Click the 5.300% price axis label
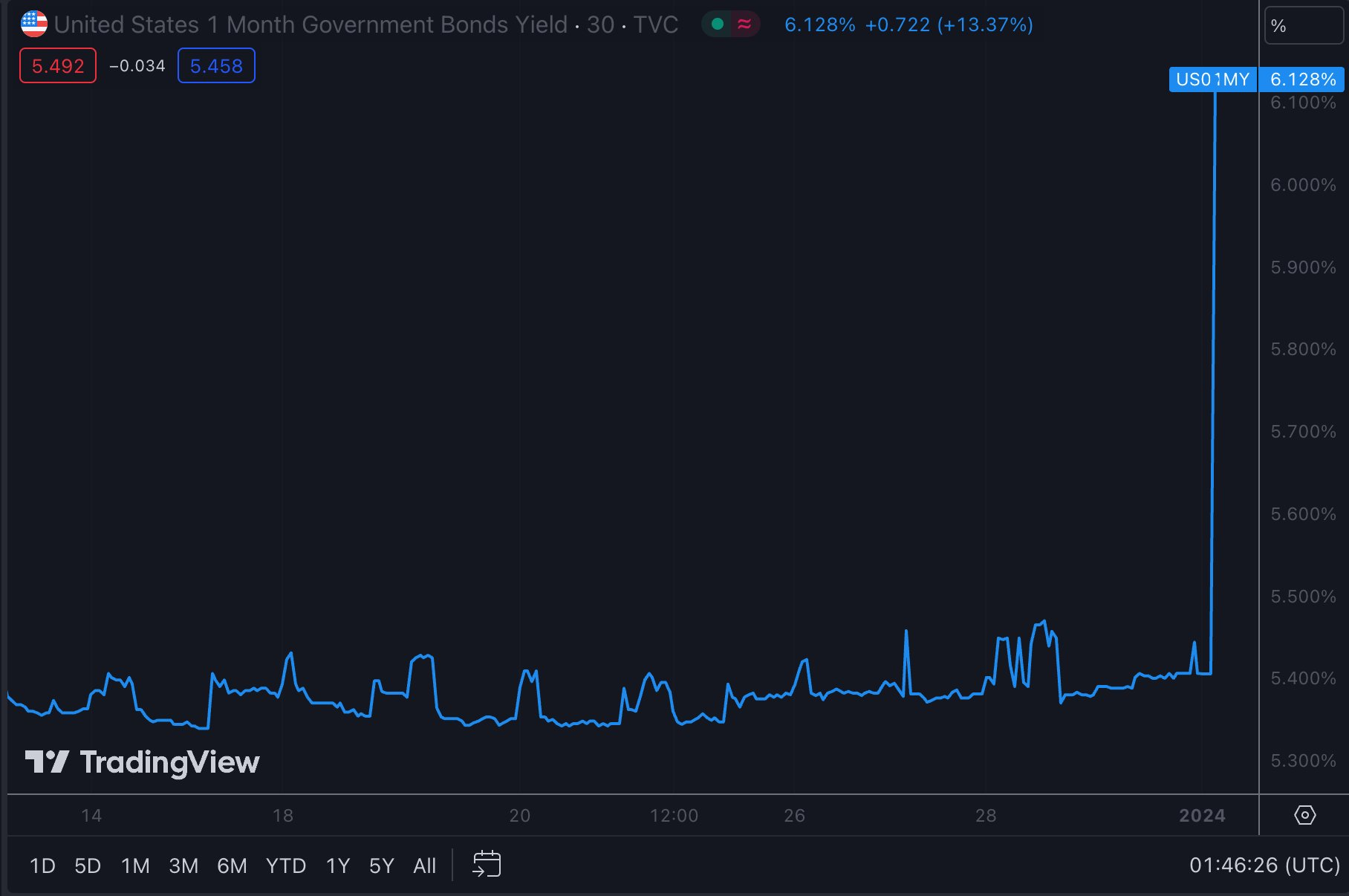Image resolution: width=1349 pixels, height=896 pixels. pyautogui.click(x=1303, y=761)
